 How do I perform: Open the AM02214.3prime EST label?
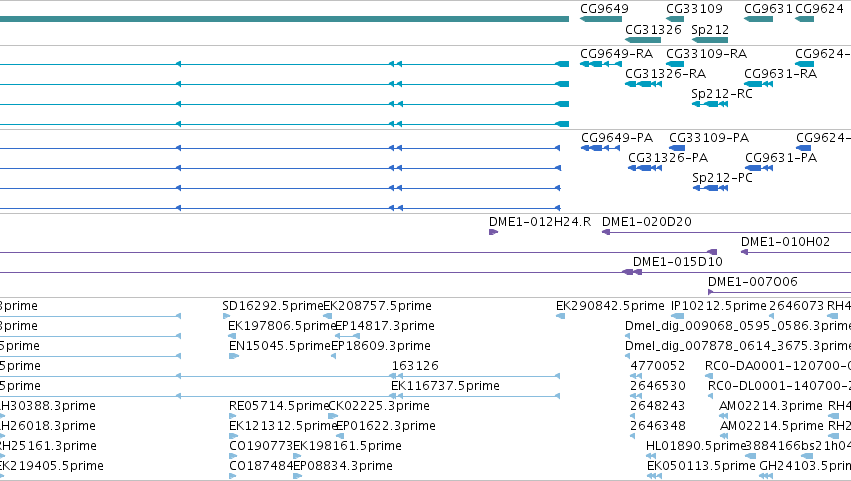coord(771,407)
